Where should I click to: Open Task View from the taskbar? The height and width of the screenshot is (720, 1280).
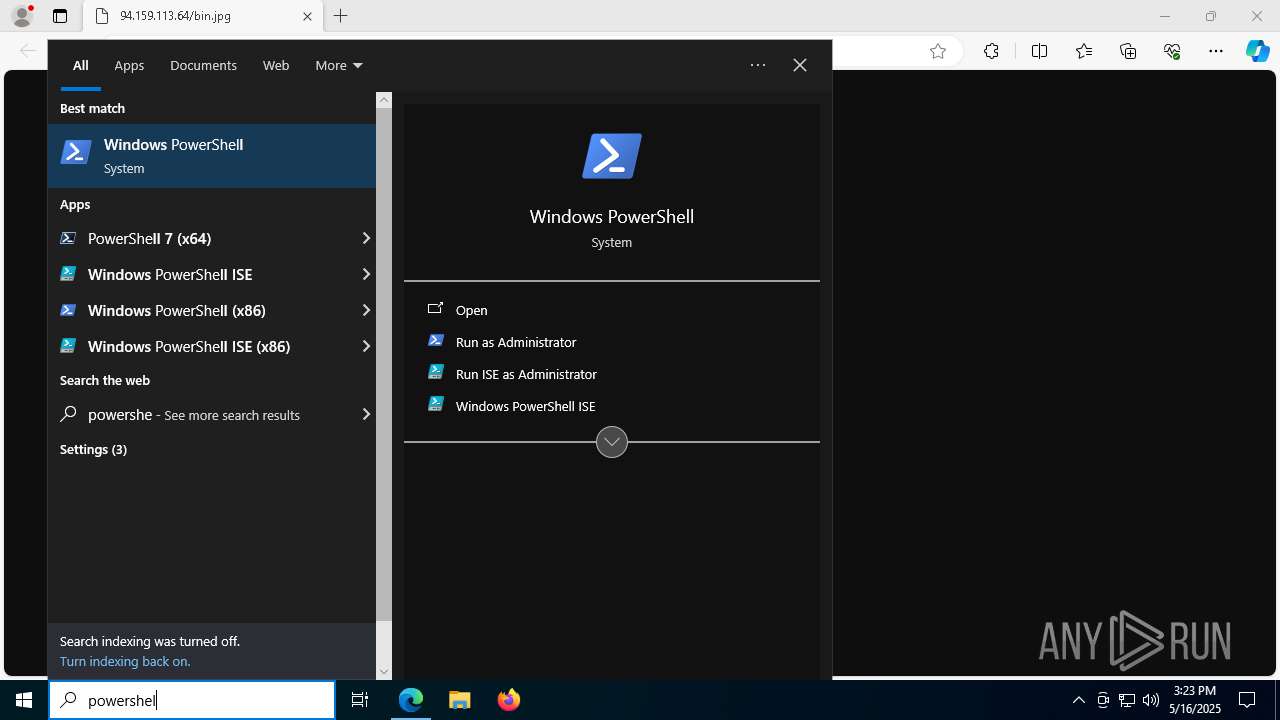pyautogui.click(x=360, y=700)
